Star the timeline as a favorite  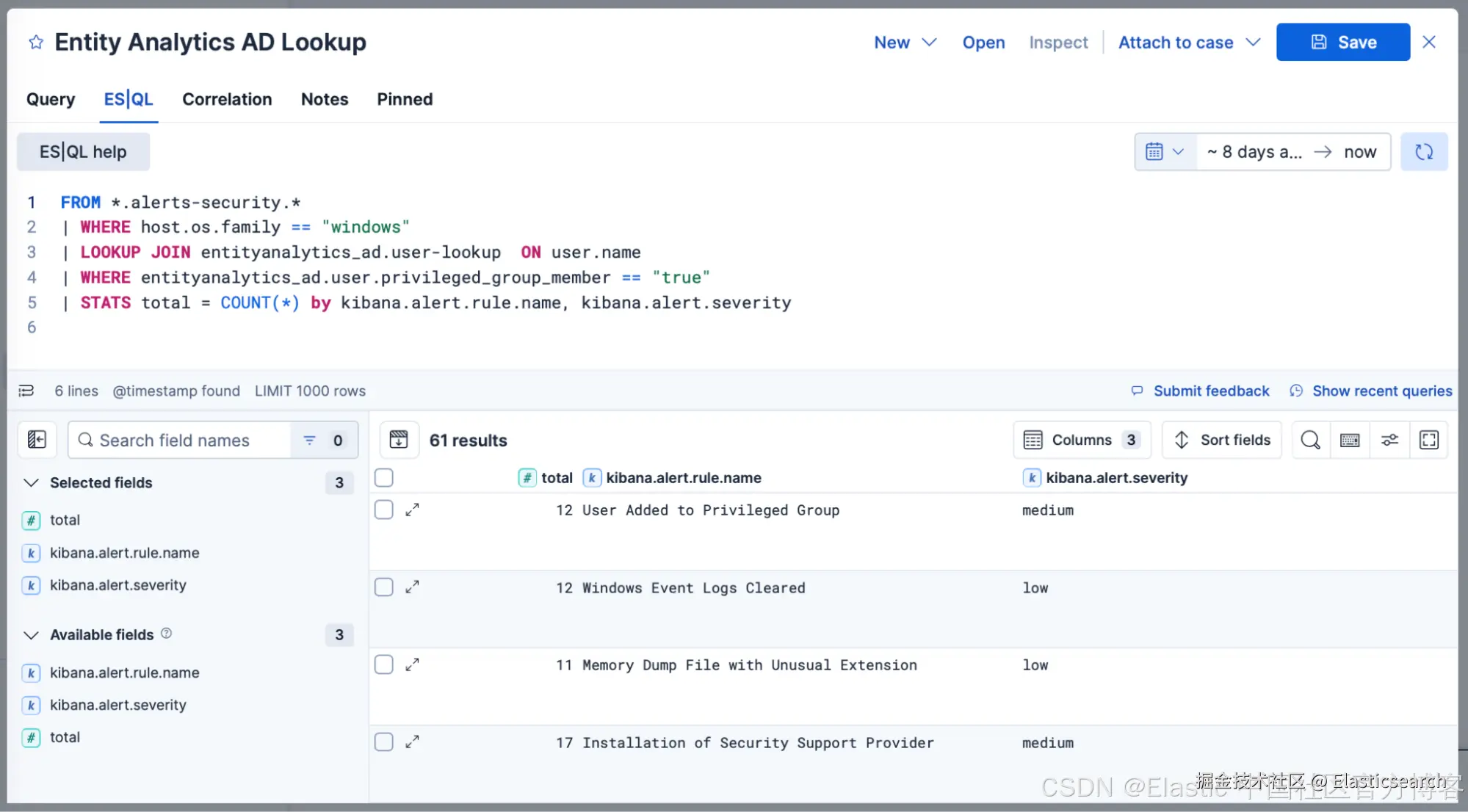pyautogui.click(x=36, y=43)
